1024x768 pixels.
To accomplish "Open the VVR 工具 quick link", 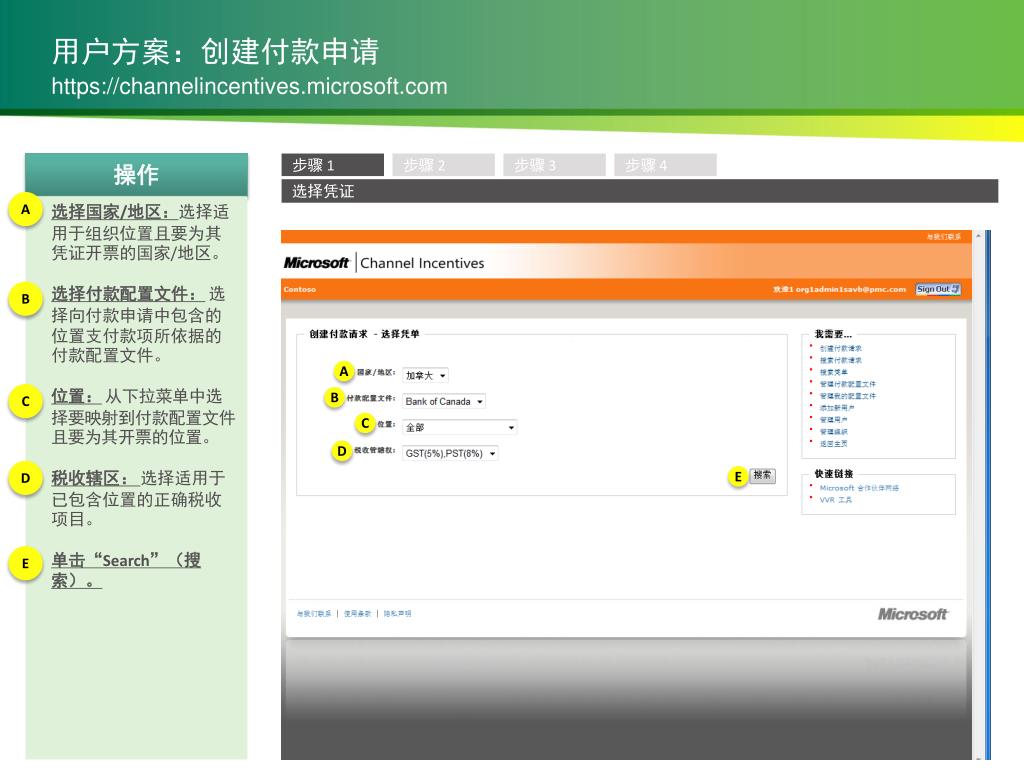I will coord(835,500).
